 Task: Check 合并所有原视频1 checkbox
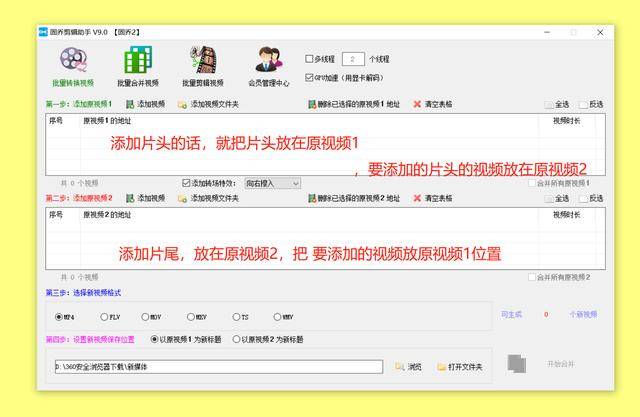532,183
